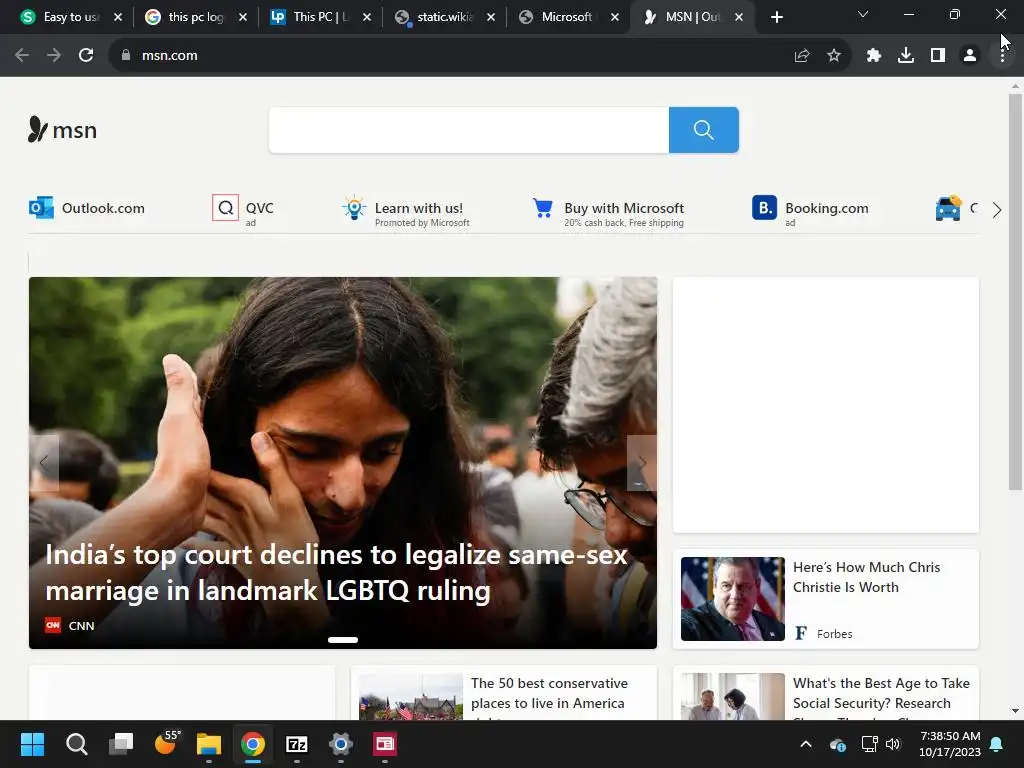Open the Windows Start menu
This screenshot has width=1024, height=768.
click(32, 744)
